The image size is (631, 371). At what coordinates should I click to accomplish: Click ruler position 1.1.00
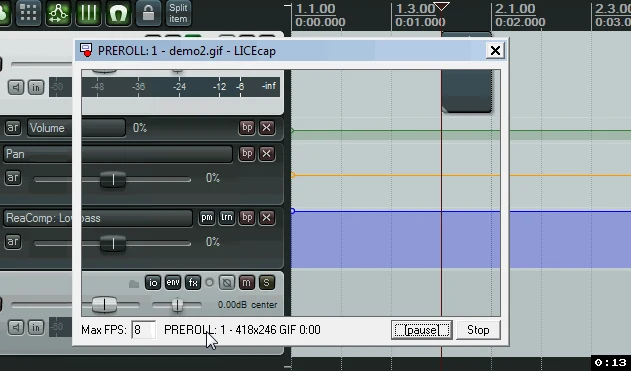(x=315, y=8)
